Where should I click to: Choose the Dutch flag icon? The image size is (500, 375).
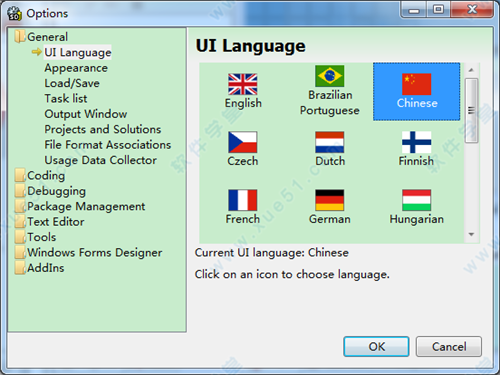(x=329, y=142)
